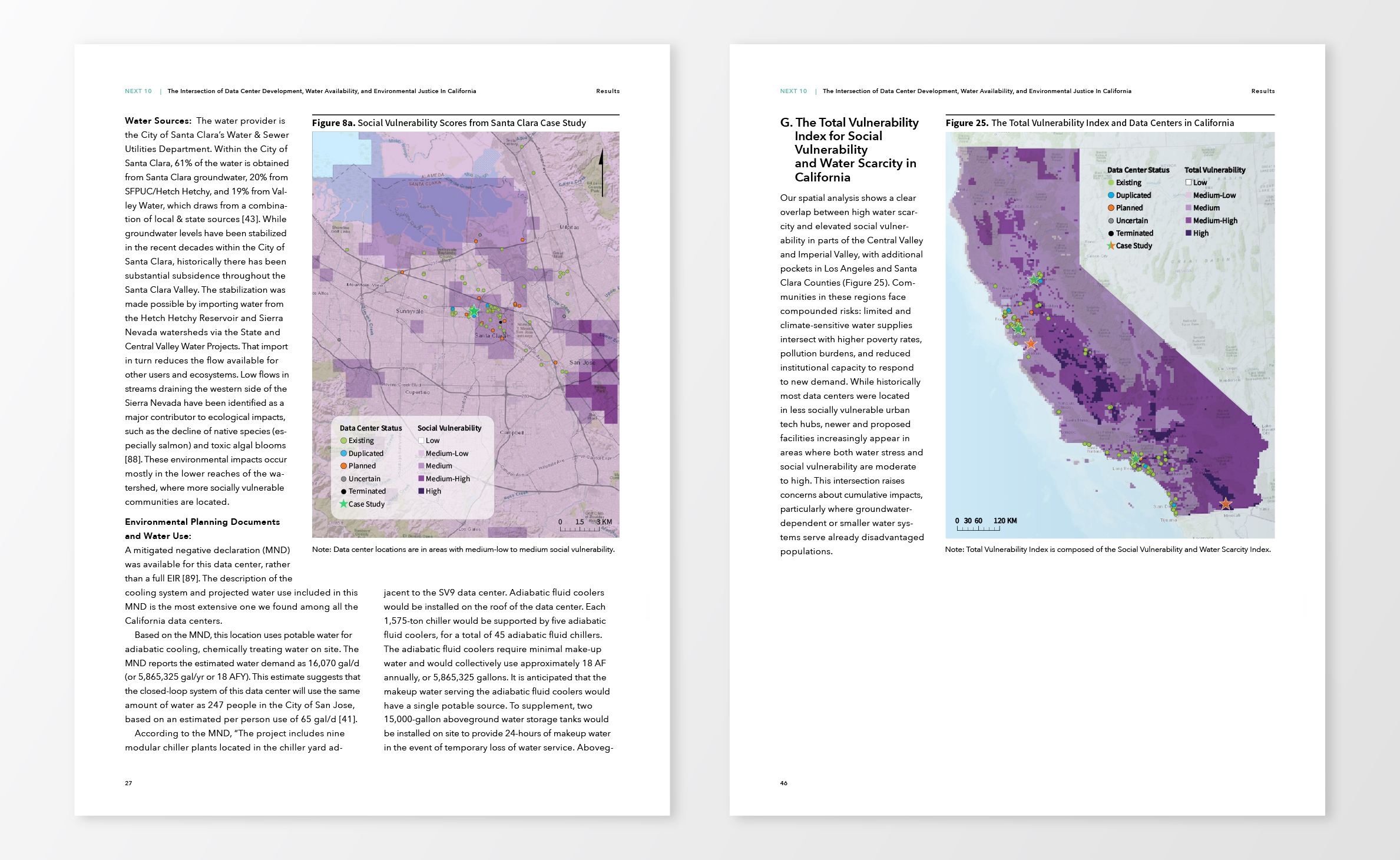
Task: Pick the orange Planned dot in Figure 25 legend
Action: click(x=1111, y=208)
